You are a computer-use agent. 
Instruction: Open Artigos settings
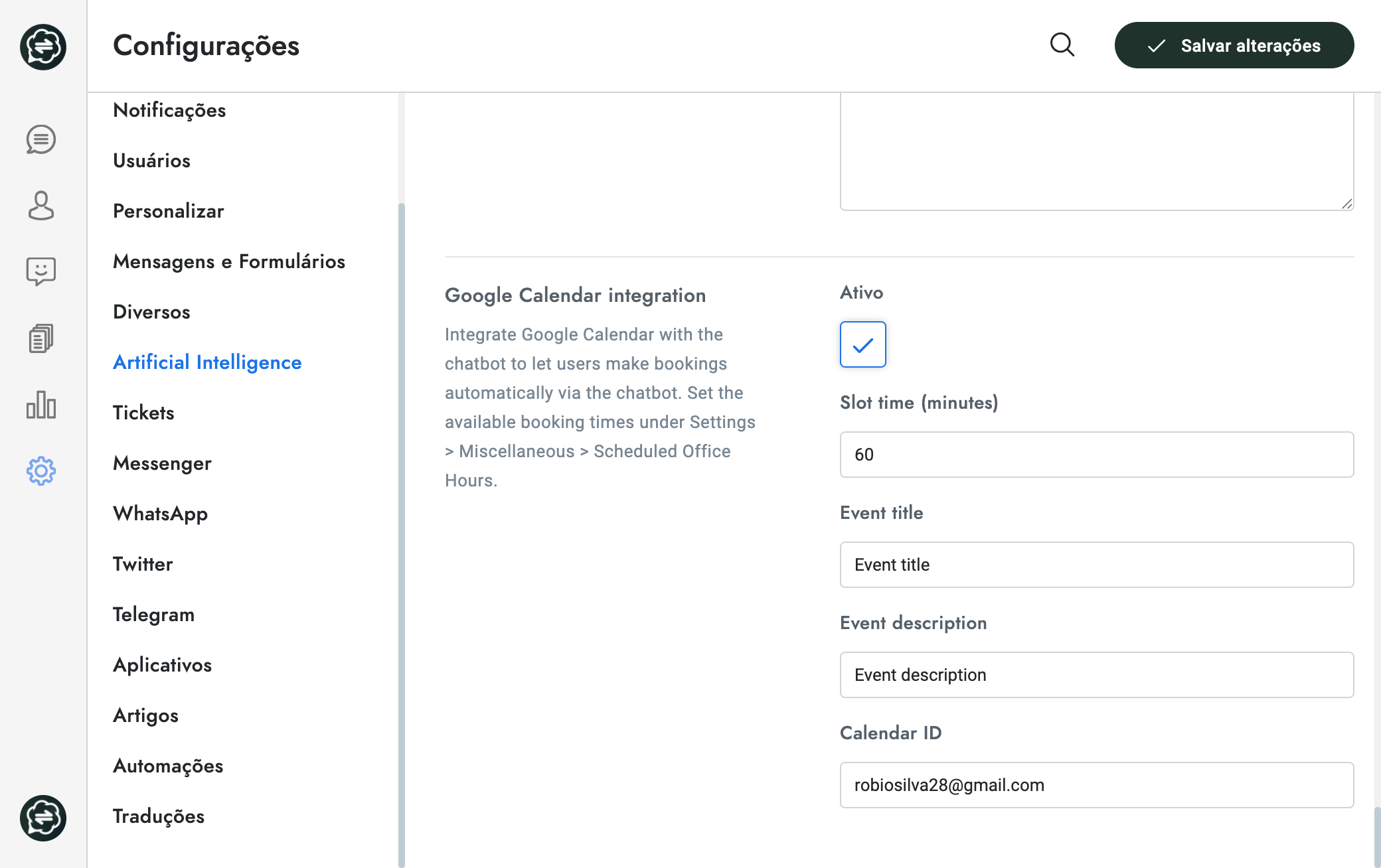pyautogui.click(x=145, y=715)
